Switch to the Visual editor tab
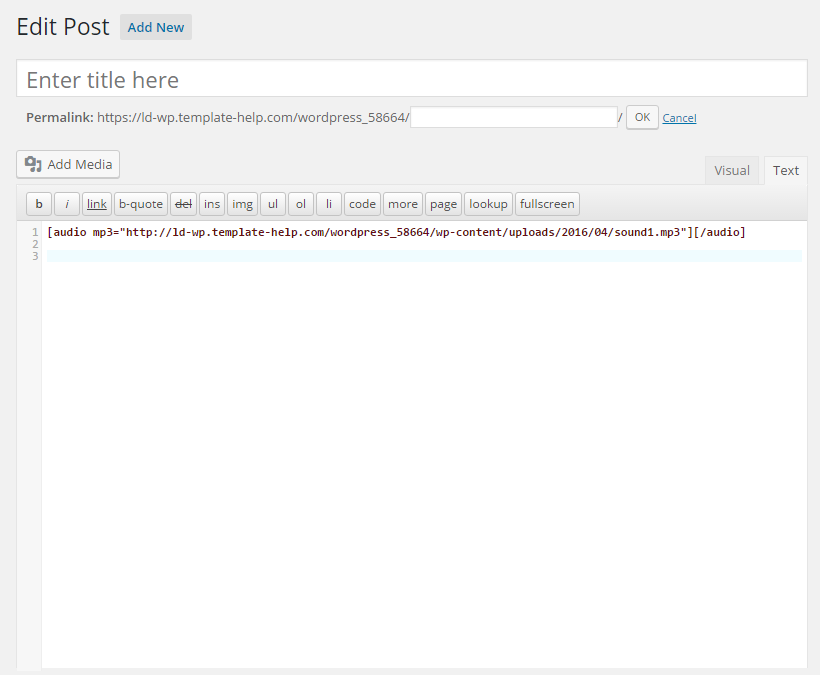Viewport: 820px width, 675px height. [732, 170]
